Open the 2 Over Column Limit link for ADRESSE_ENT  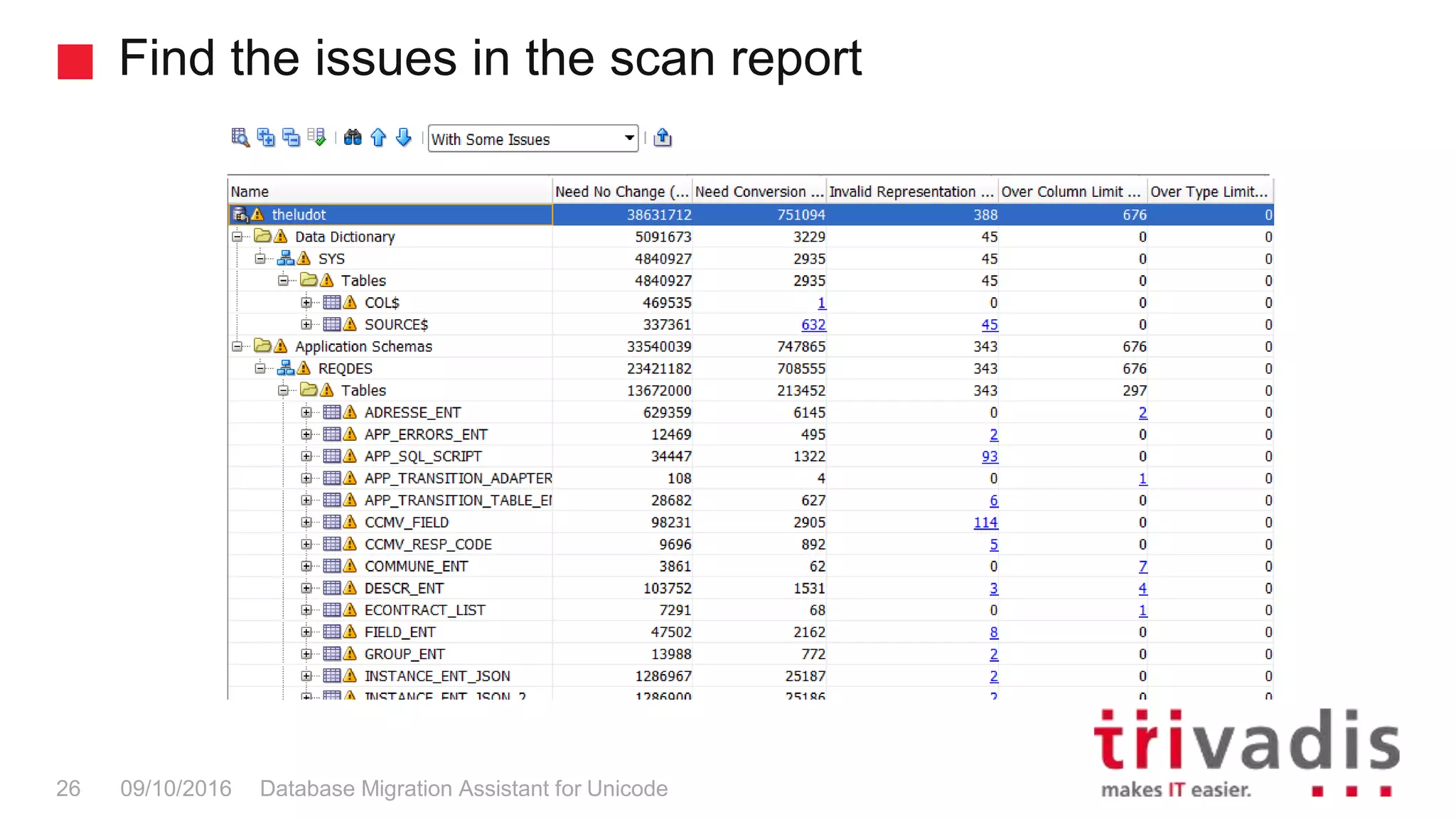pyautogui.click(x=1142, y=412)
